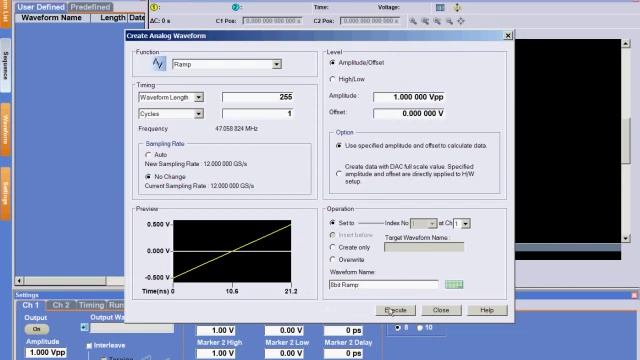This screenshot has height=360, width=640.
Task: Select Use specified amplitude and offset option
Action: click(339, 146)
